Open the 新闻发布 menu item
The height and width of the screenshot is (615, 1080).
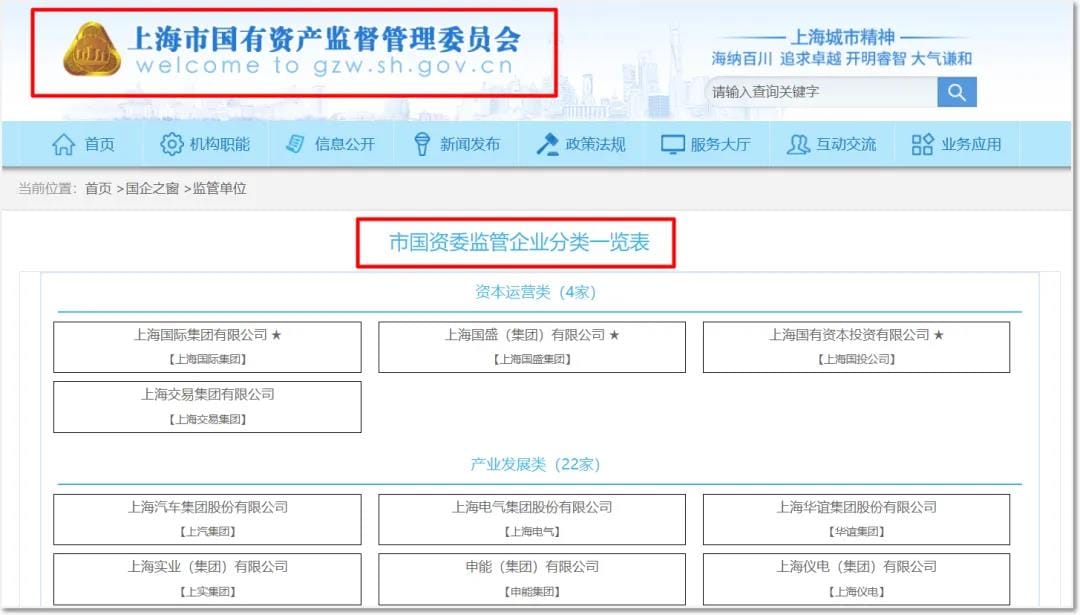point(470,145)
